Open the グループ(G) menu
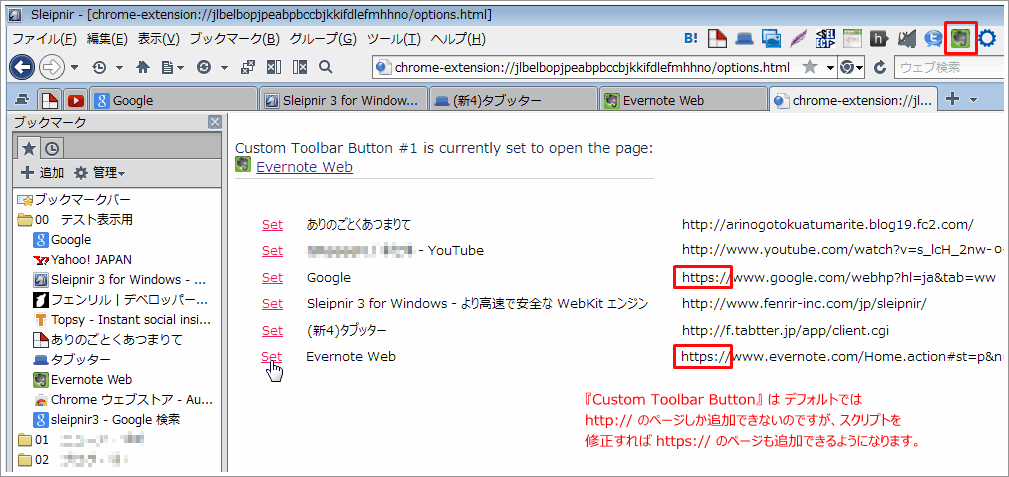 (323, 39)
